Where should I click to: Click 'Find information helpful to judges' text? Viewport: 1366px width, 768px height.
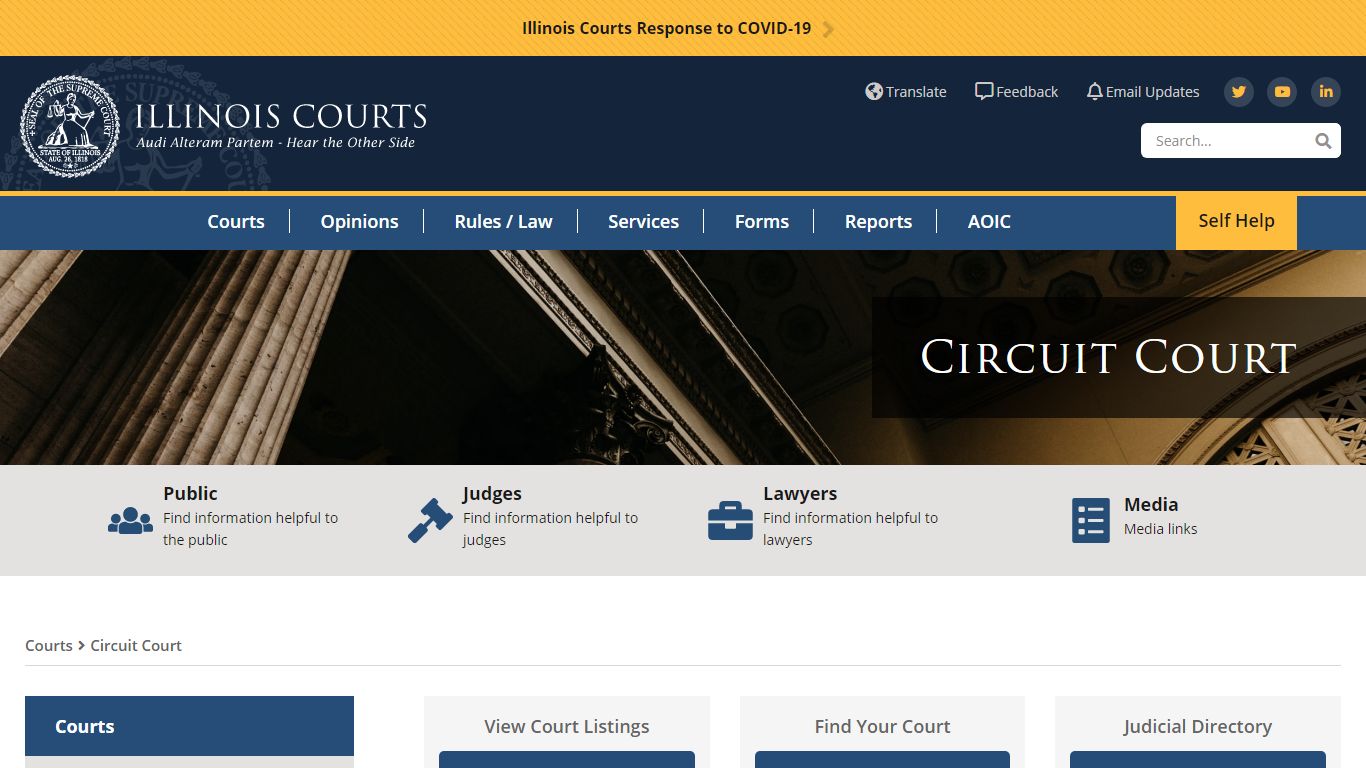click(550, 529)
